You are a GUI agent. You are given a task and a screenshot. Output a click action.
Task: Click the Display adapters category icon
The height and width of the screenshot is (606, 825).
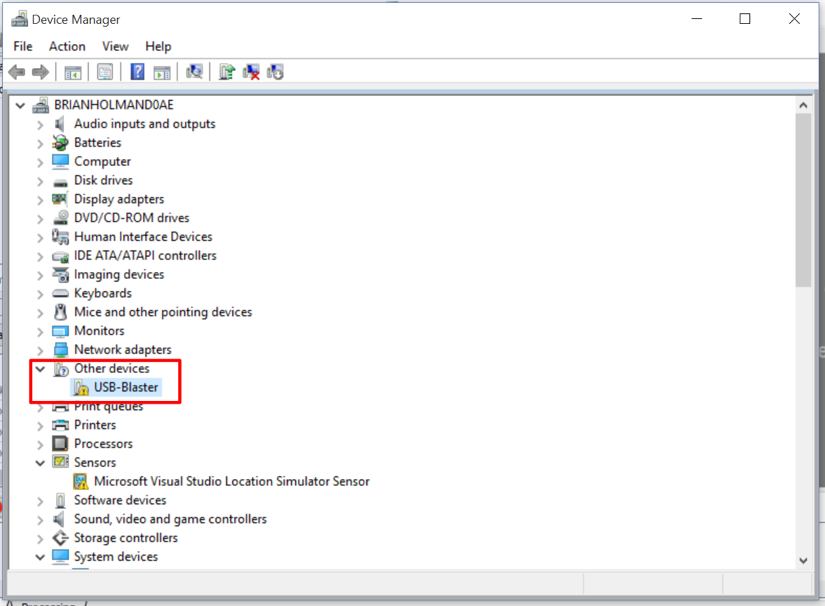(60, 199)
